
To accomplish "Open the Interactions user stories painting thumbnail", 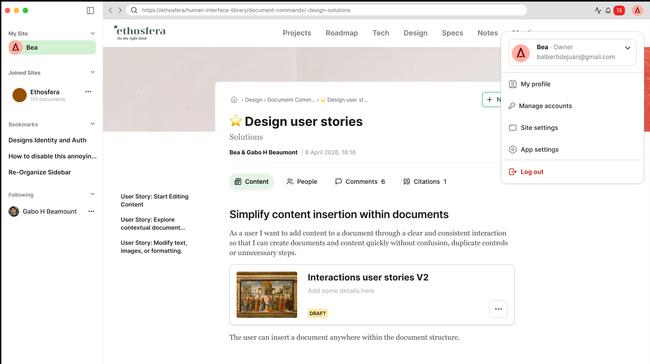I will (x=267, y=295).
